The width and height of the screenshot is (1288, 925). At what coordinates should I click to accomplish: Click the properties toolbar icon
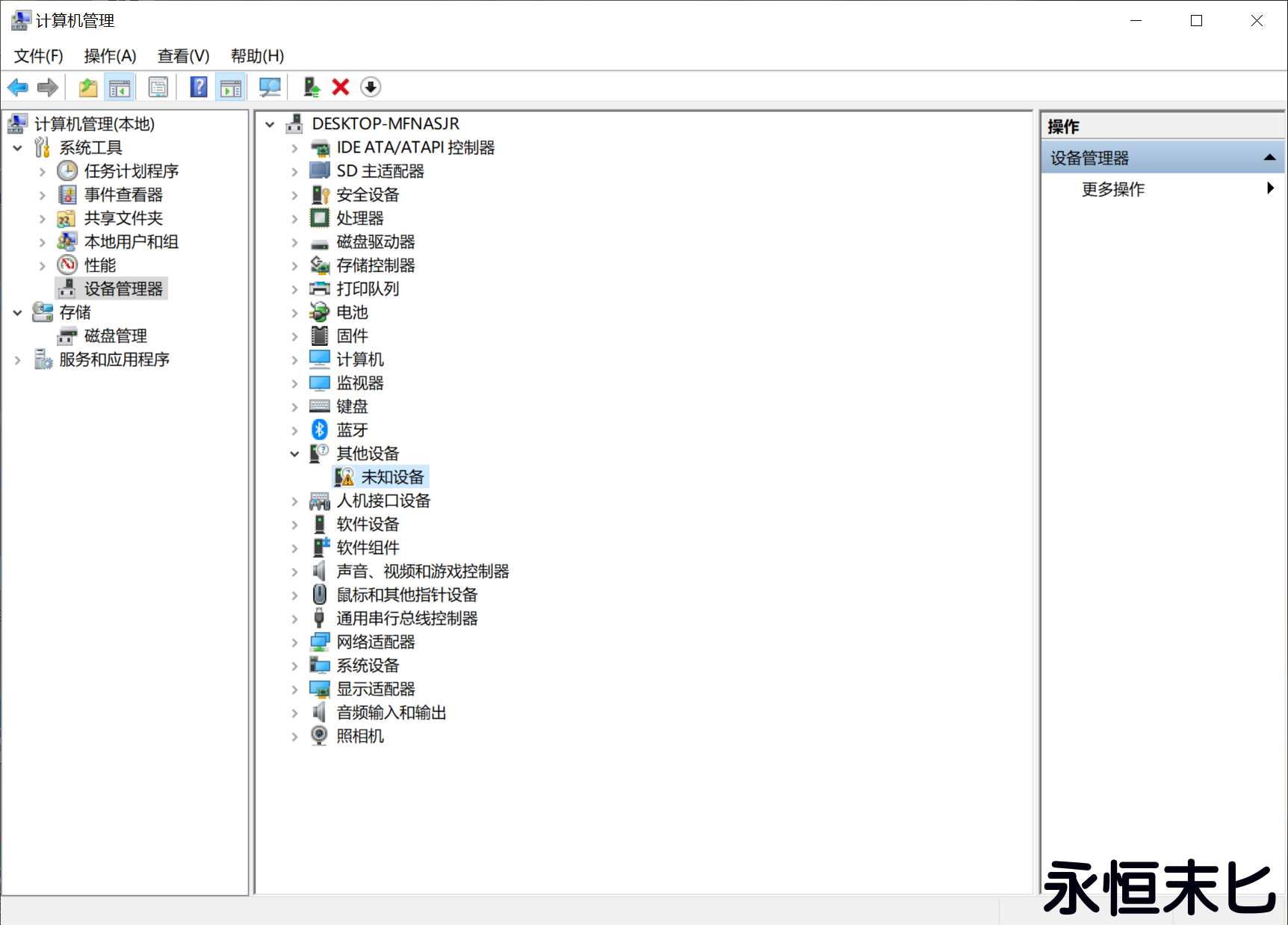[158, 87]
